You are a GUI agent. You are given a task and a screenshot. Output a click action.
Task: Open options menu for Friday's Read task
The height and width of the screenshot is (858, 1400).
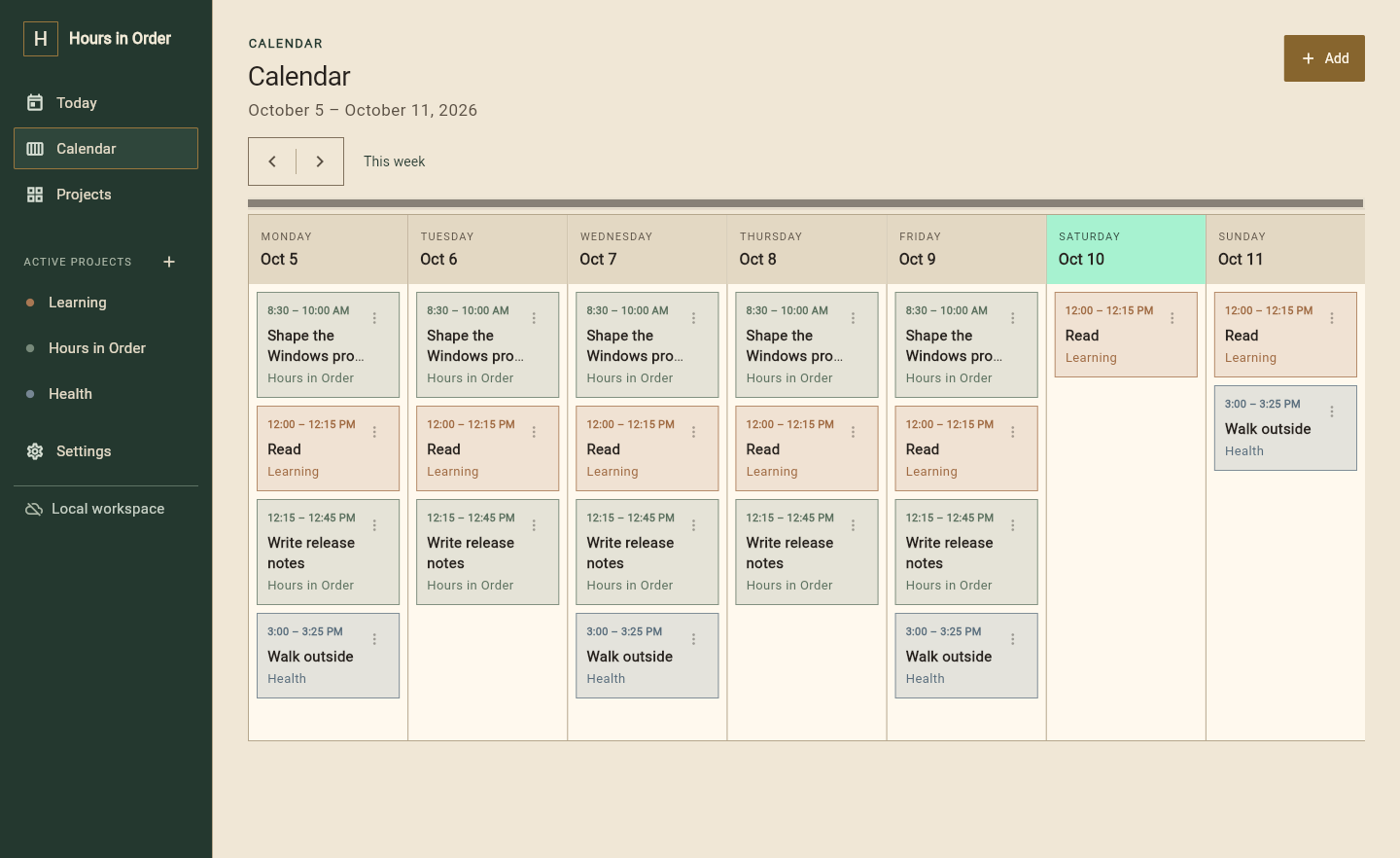click(1012, 432)
